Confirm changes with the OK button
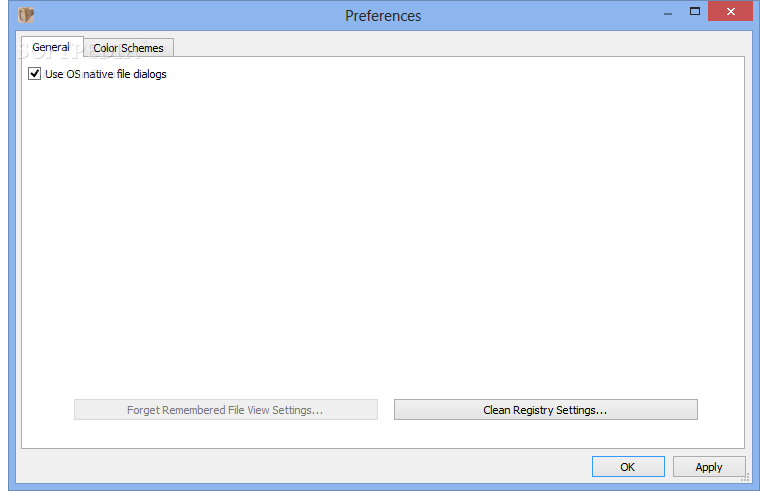The image size is (760, 491). point(628,467)
